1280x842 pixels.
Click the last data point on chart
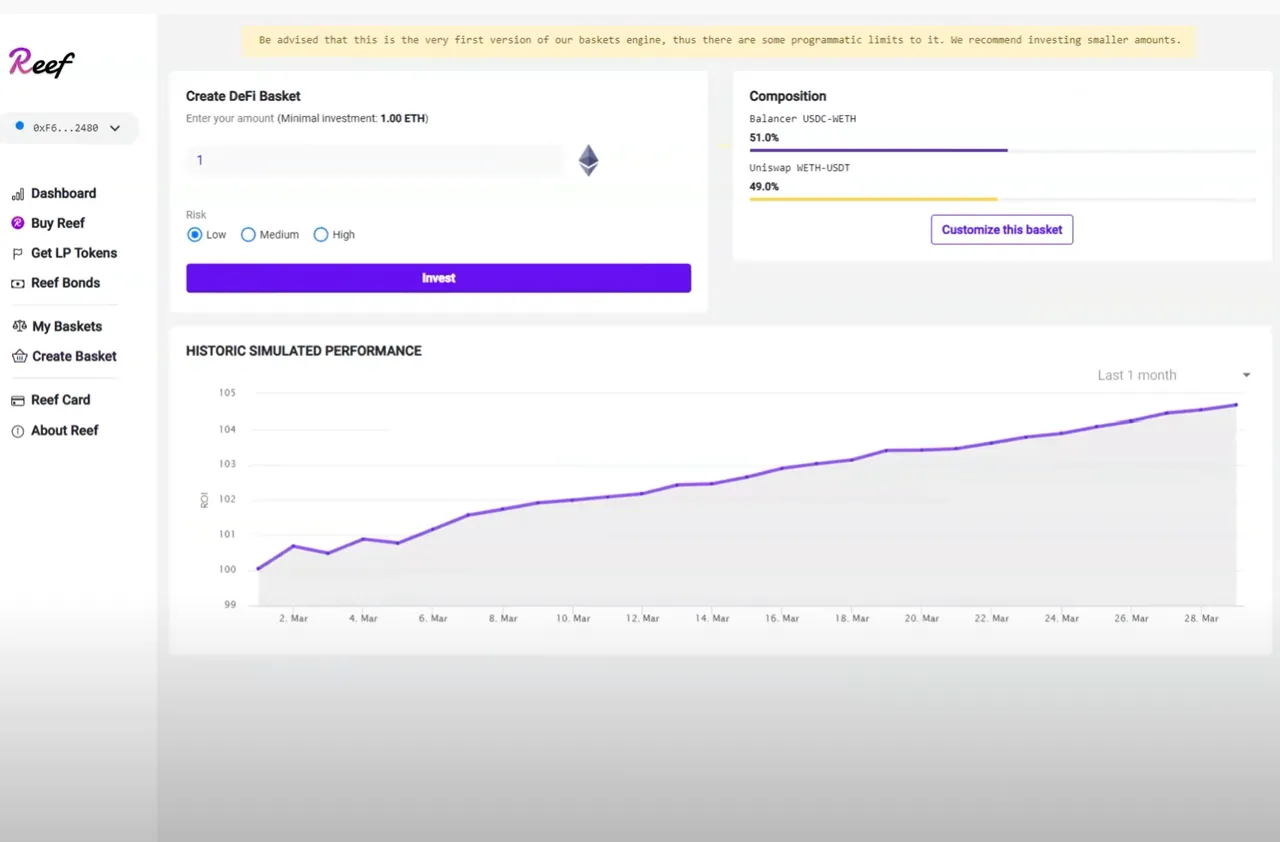tap(1236, 405)
